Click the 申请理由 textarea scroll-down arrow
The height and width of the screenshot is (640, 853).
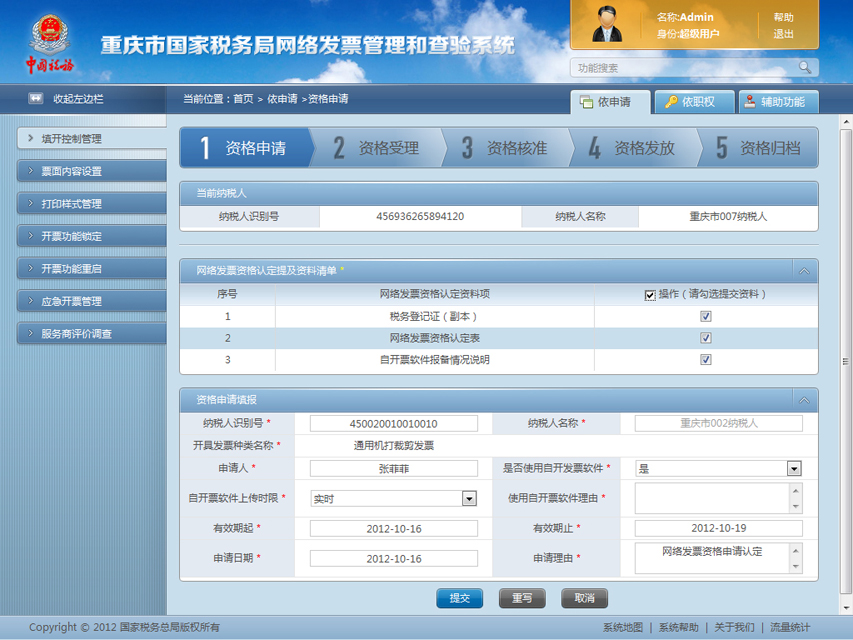coord(796,567)
